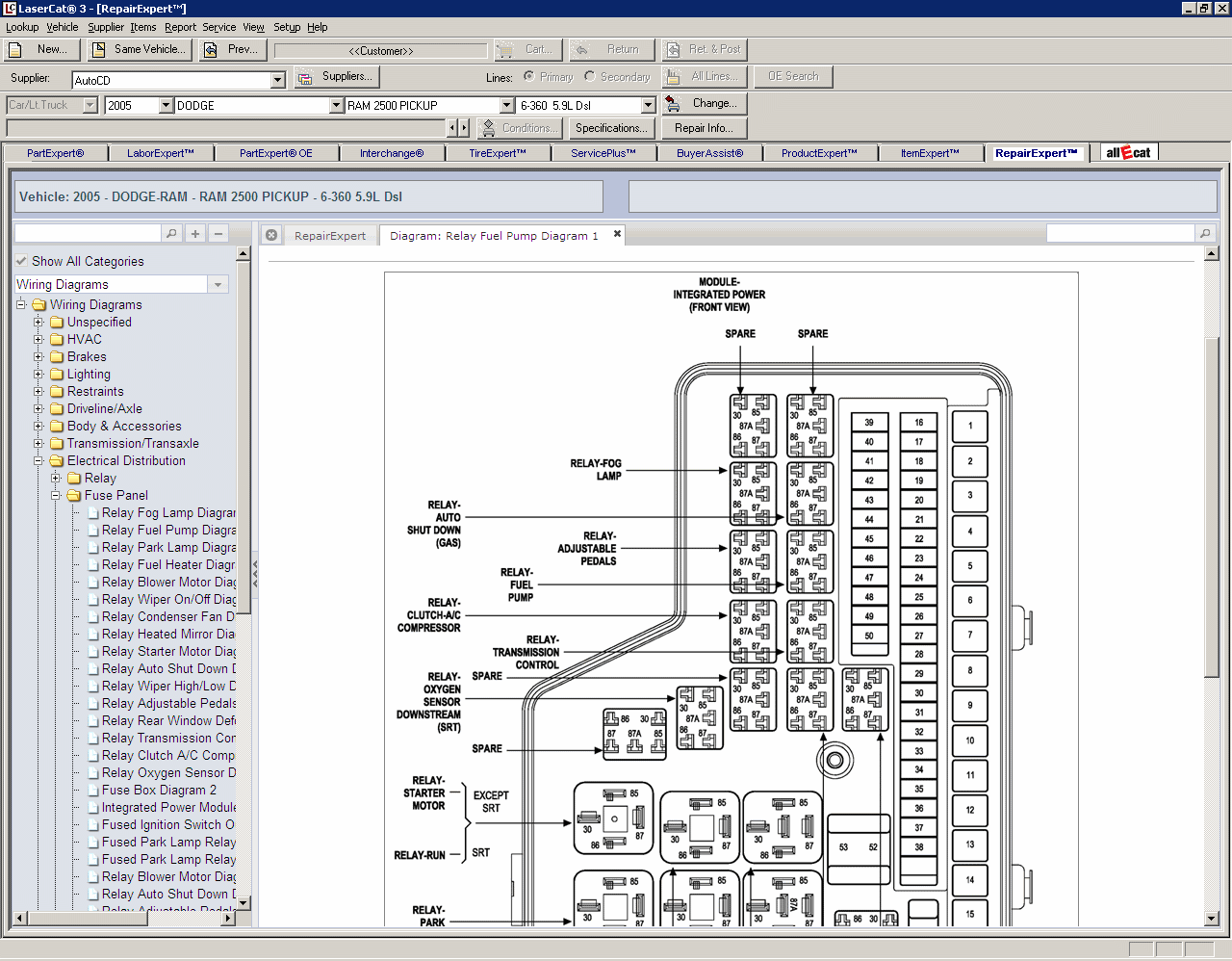The height and width of the screenshot is (961, 1232).
Task: Switch to the LaborExpert tab
Action: pyautogui.click(x=160, y=153)
